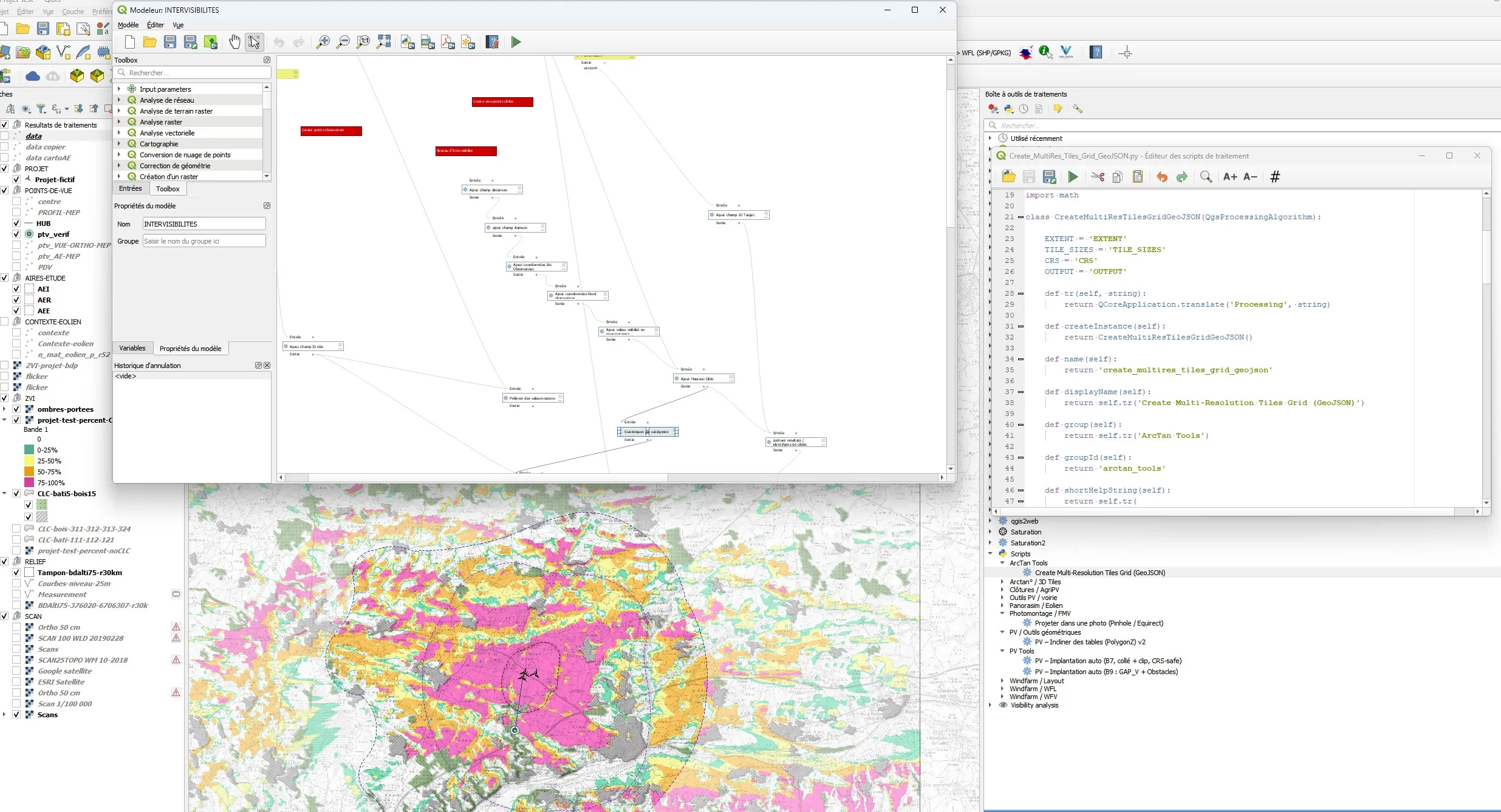Screen dimensions: 1501x812
Task: Open script file in script editor
Action: (1009, 177)
